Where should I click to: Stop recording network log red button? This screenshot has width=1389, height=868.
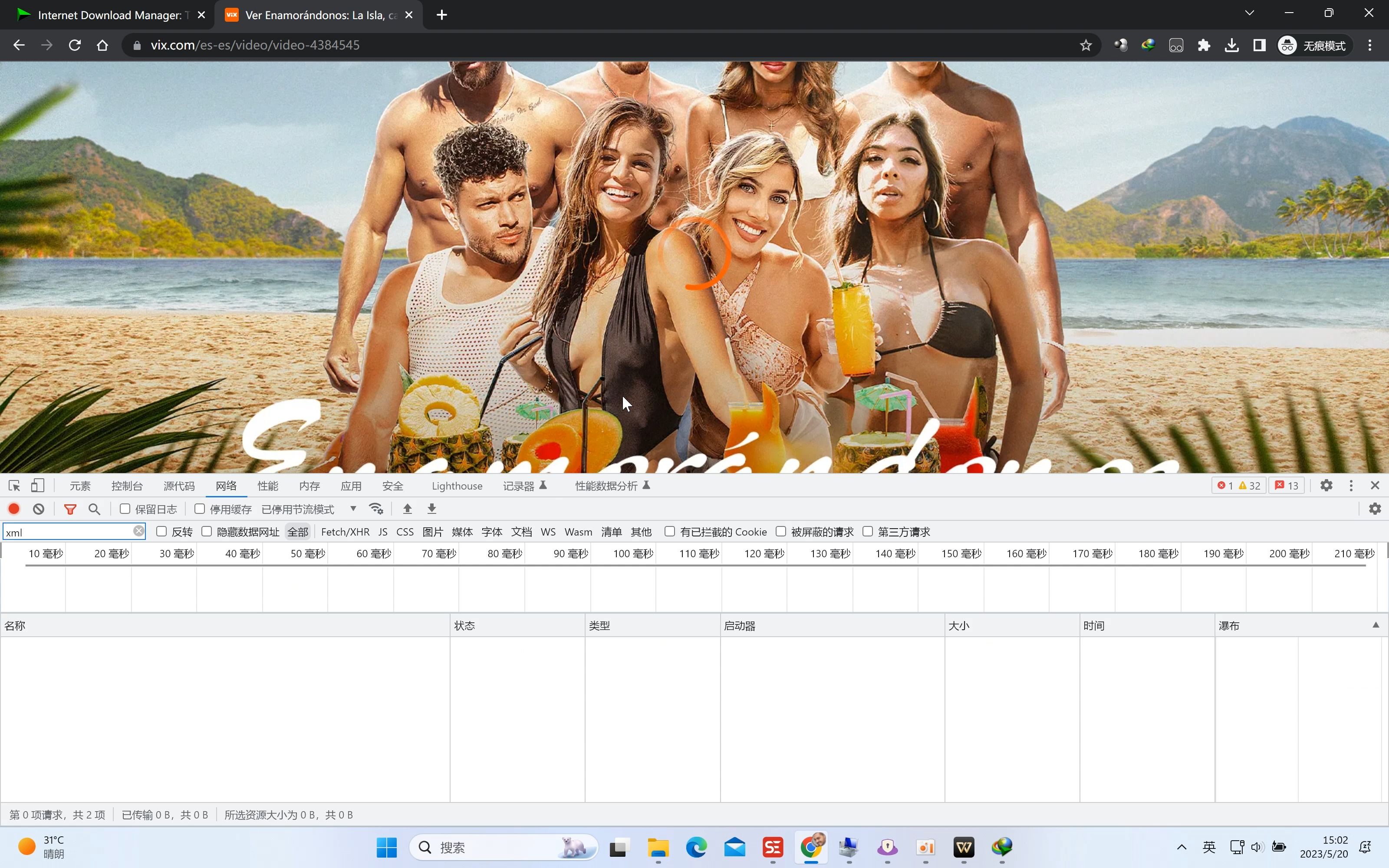14,509
